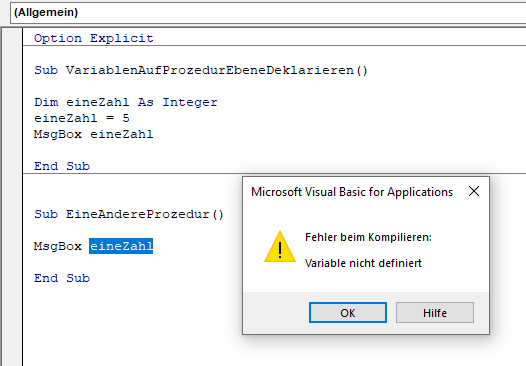Click the last End Sub statement
Viewport: 526px width, 366px height.
tap(62, 278)
